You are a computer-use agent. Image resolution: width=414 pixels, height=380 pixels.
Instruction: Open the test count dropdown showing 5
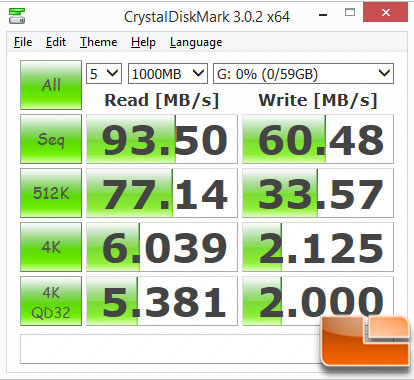[x=104, y=74]
